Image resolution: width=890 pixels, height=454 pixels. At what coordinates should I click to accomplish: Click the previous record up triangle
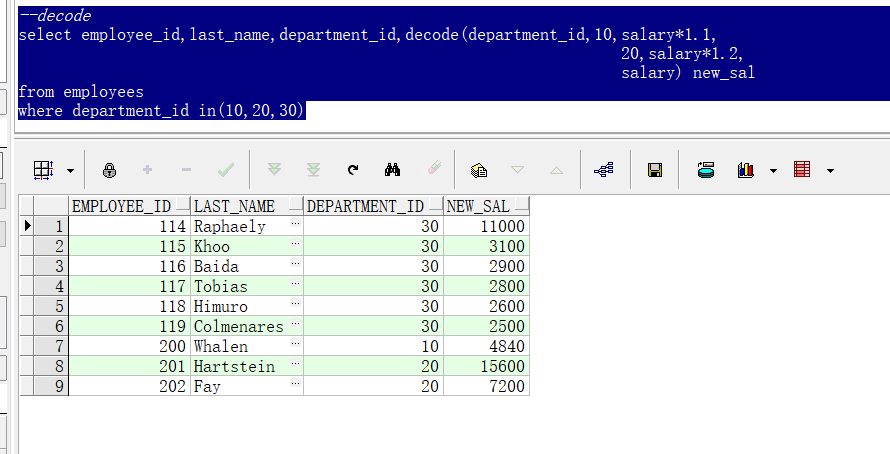point(556,170)
